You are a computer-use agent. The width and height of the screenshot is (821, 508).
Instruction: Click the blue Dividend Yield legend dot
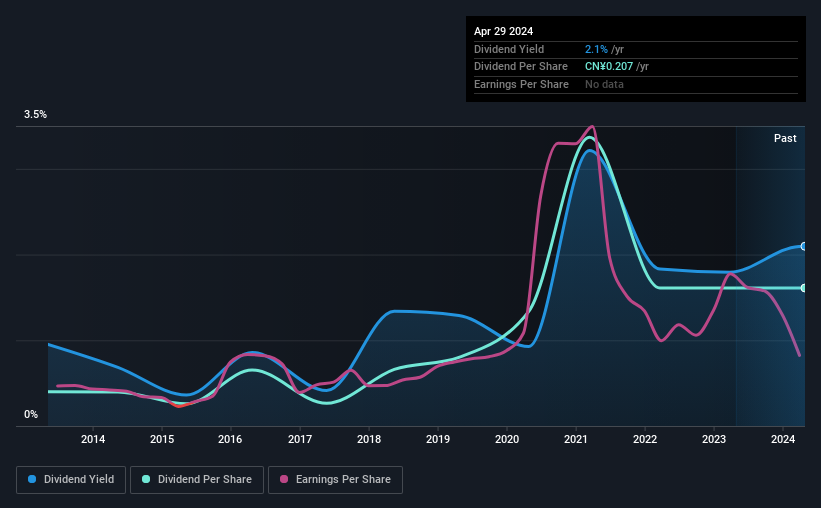point(32,479)
